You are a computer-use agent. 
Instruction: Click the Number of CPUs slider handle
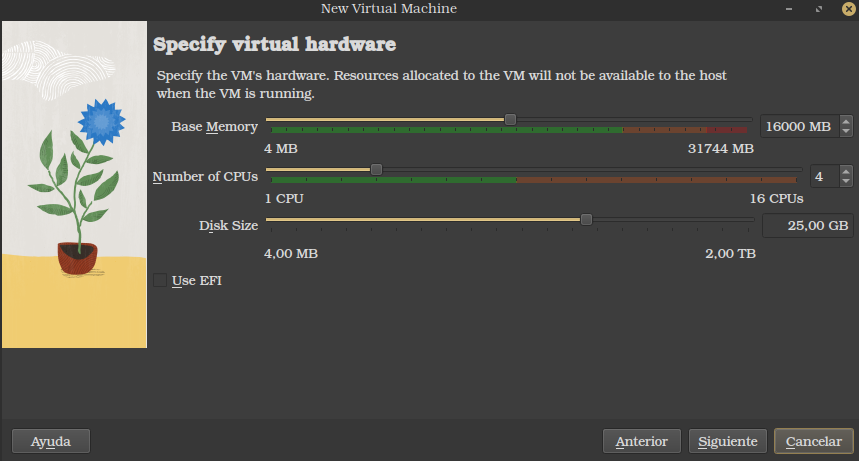click(x=376, y=169)
